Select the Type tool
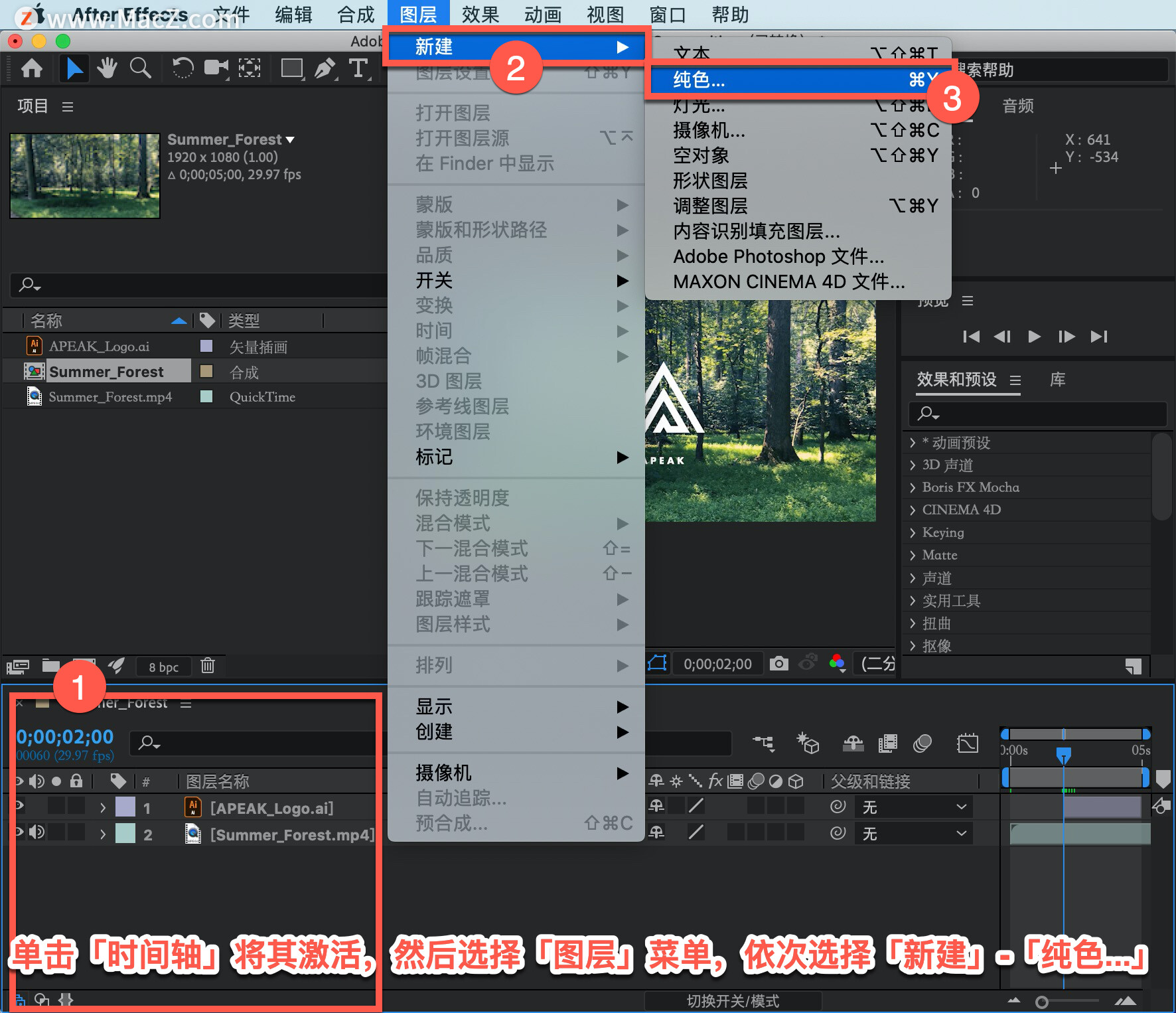This screenshot has width=1176, height=1013. [358, 68]
